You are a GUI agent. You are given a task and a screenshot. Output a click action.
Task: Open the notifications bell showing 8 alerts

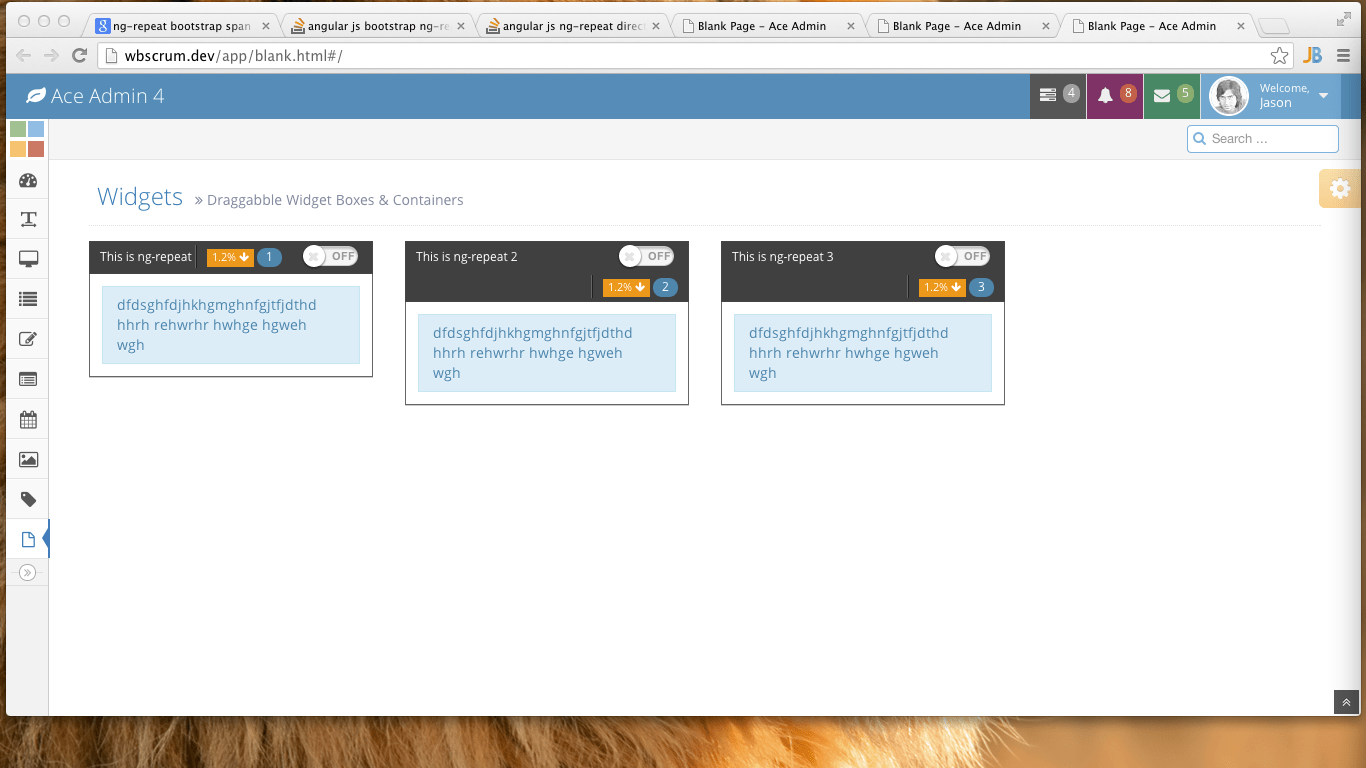click(x=1114, y=95)
